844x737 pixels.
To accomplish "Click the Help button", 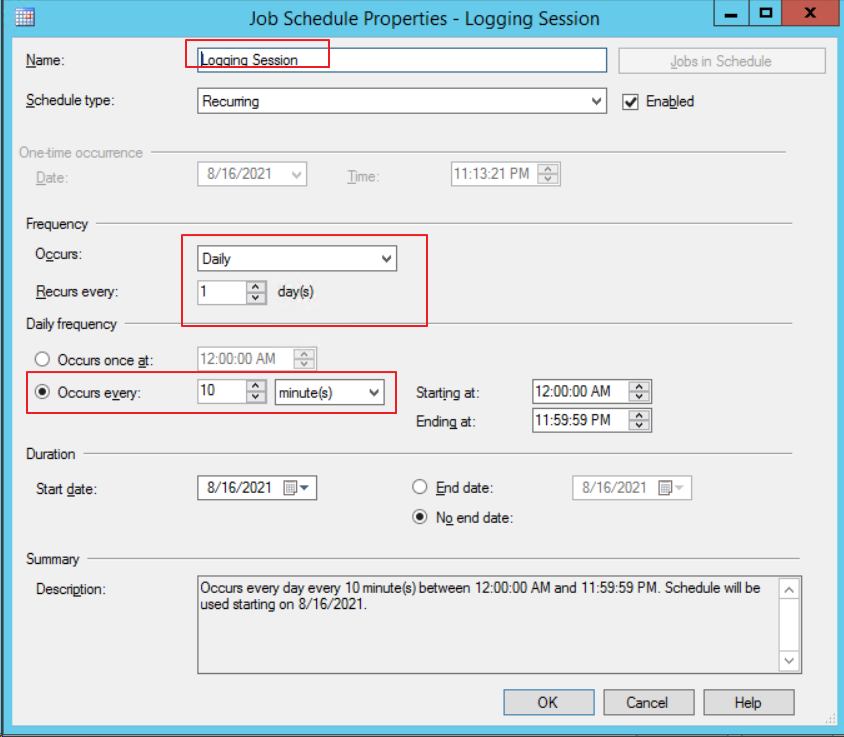I will coord(749,703).
